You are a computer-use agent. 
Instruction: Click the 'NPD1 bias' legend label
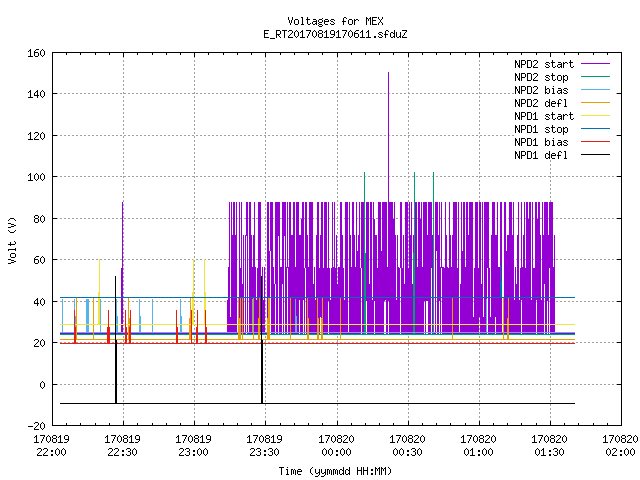(541, 142)
